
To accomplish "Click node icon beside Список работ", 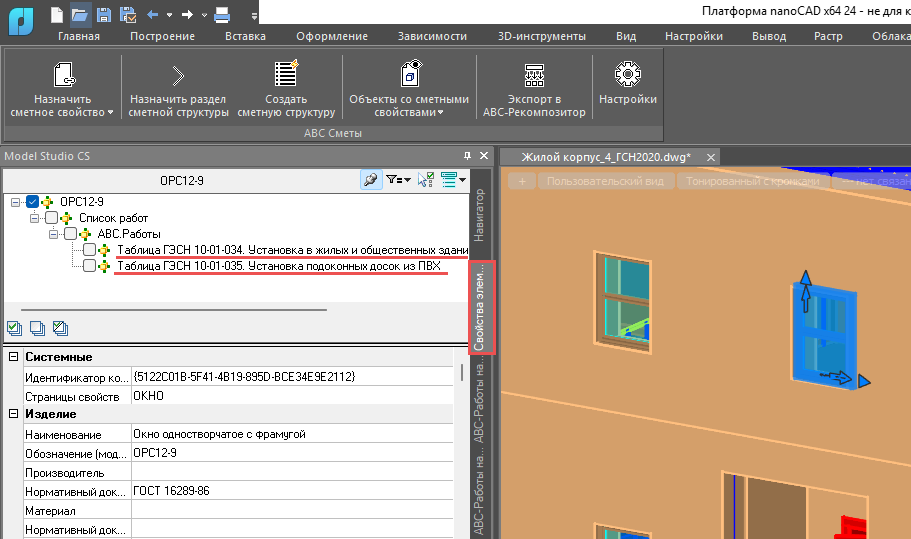I will tap(66, 218).
